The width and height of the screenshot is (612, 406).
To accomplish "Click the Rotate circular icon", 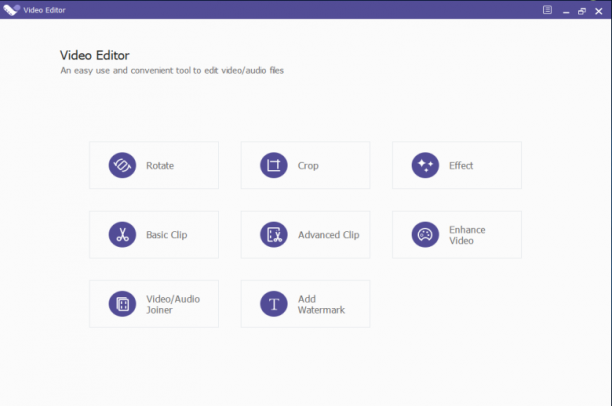I will pos(122,165).
